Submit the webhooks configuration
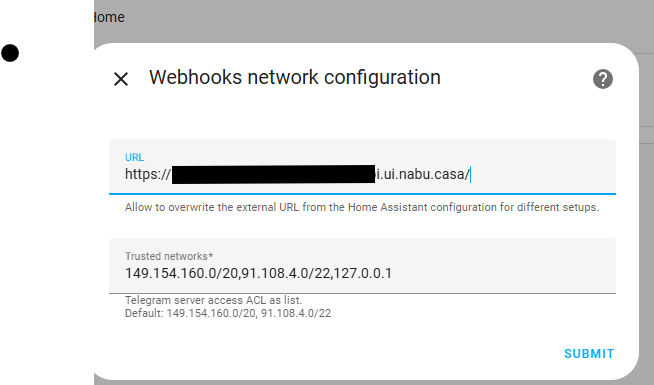Image resolution: width=654 pixels, height=385 pixels. point(589,354)
